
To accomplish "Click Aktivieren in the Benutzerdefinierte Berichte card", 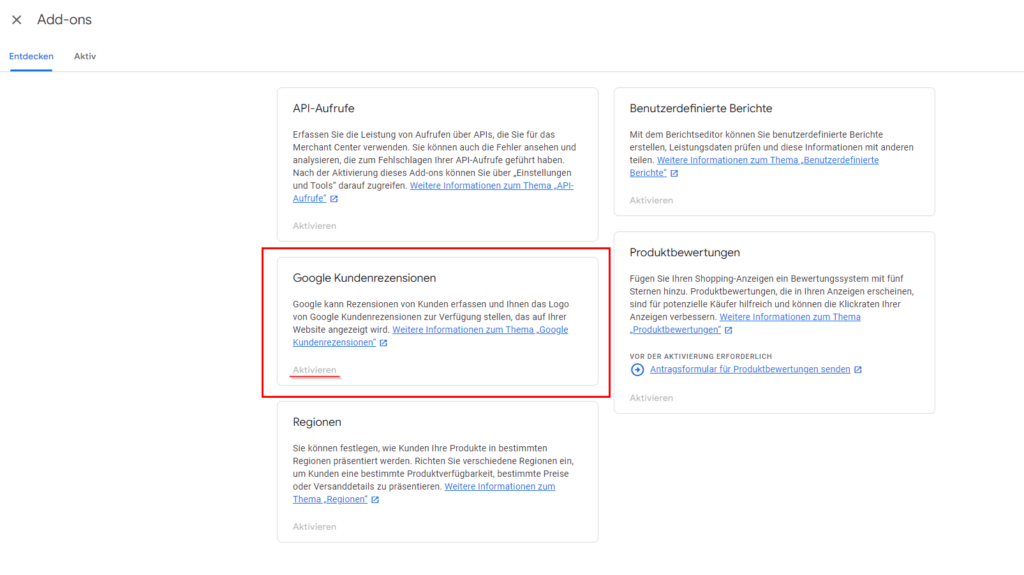I will [x=651, y=200].
